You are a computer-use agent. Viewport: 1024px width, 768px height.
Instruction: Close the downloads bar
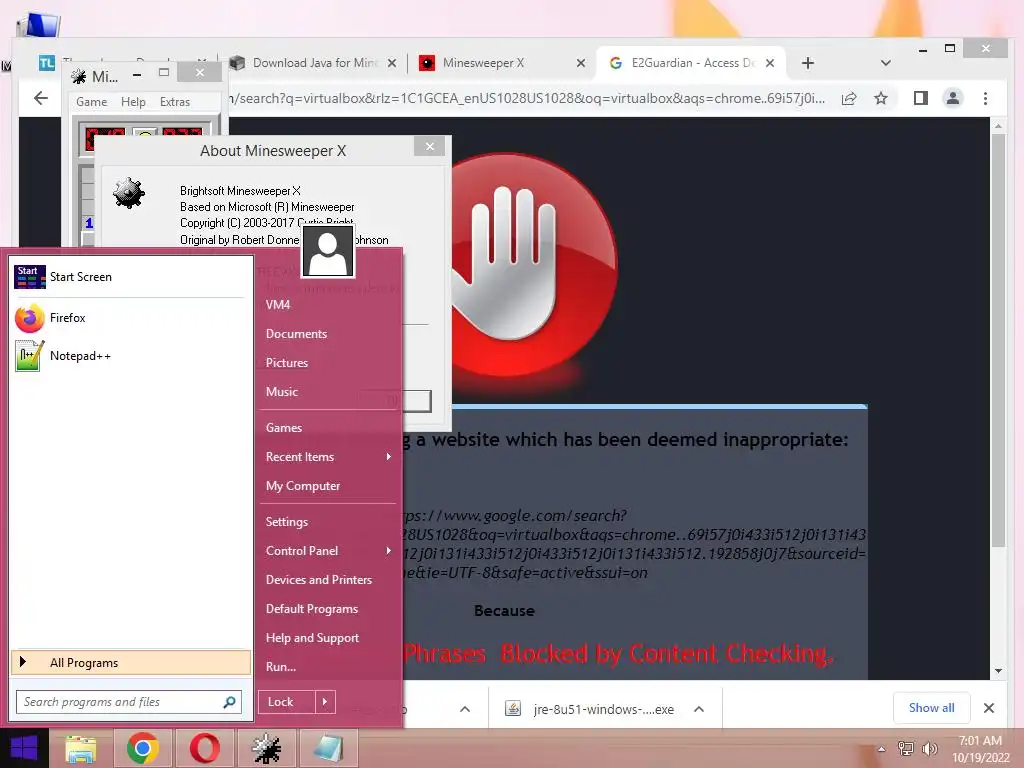989,708
